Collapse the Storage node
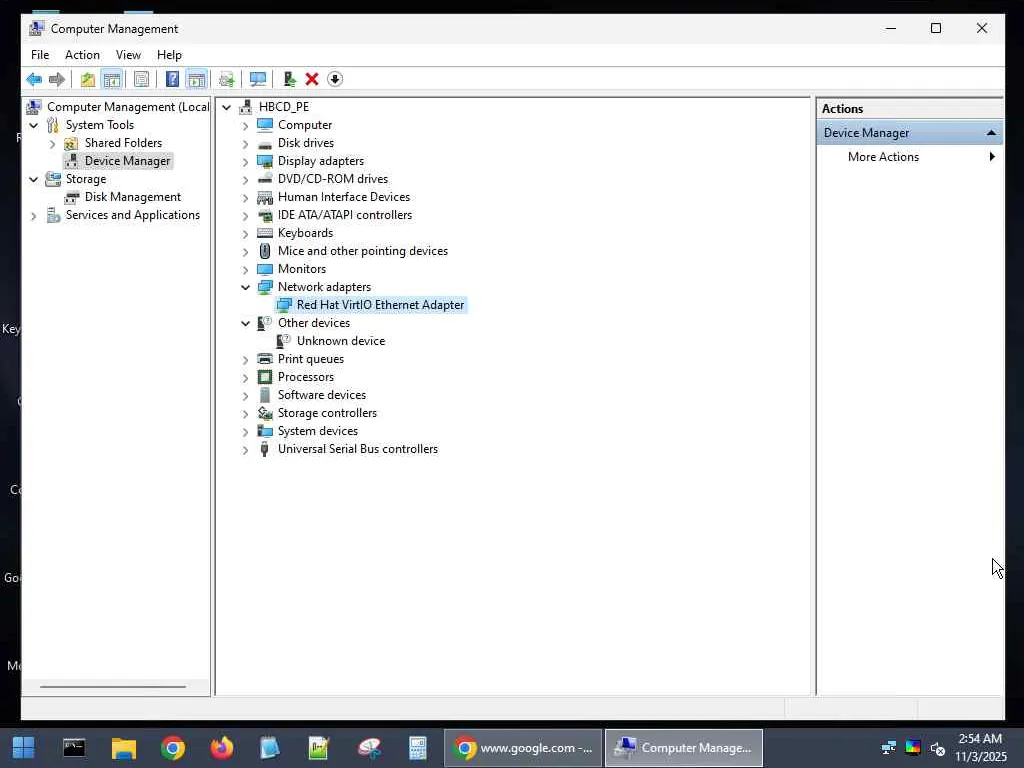Image resolution: width=1024 pixels, height=768 pixels. (x=34, y=180)
